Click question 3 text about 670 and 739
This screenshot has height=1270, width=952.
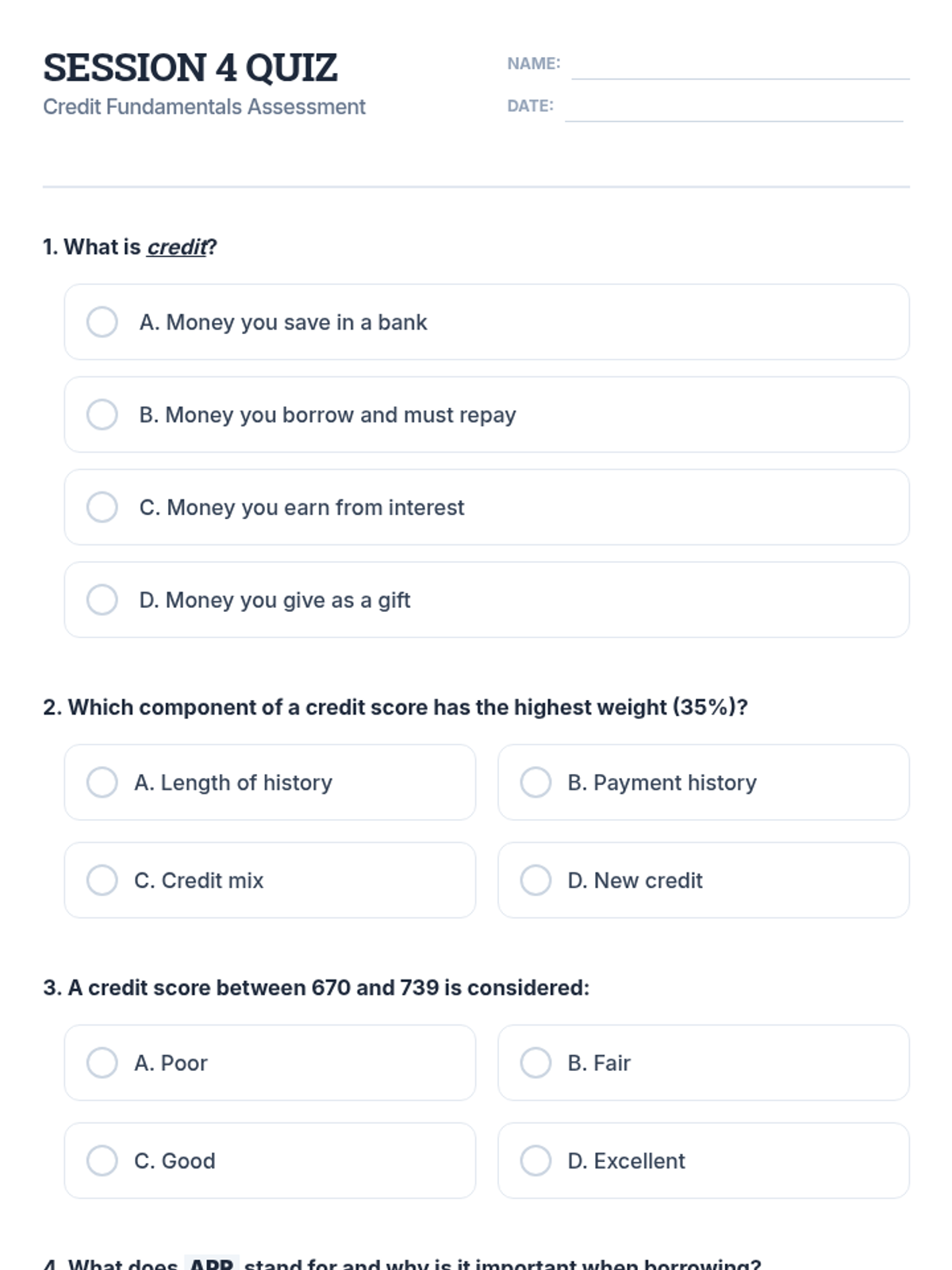coord(316,987)
